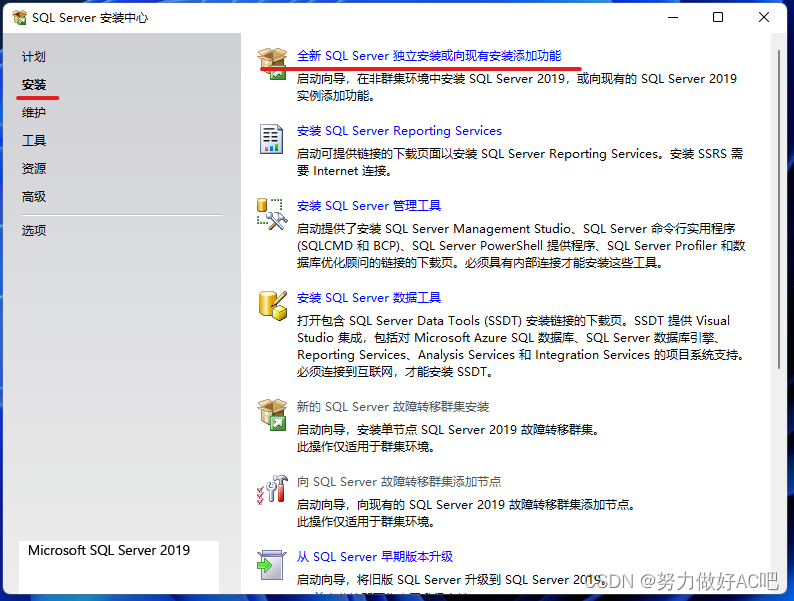Open 从 SQL Server 早期版本升级 link
The height and width of the screenshot is (601, 794).
tap(375, 556)
